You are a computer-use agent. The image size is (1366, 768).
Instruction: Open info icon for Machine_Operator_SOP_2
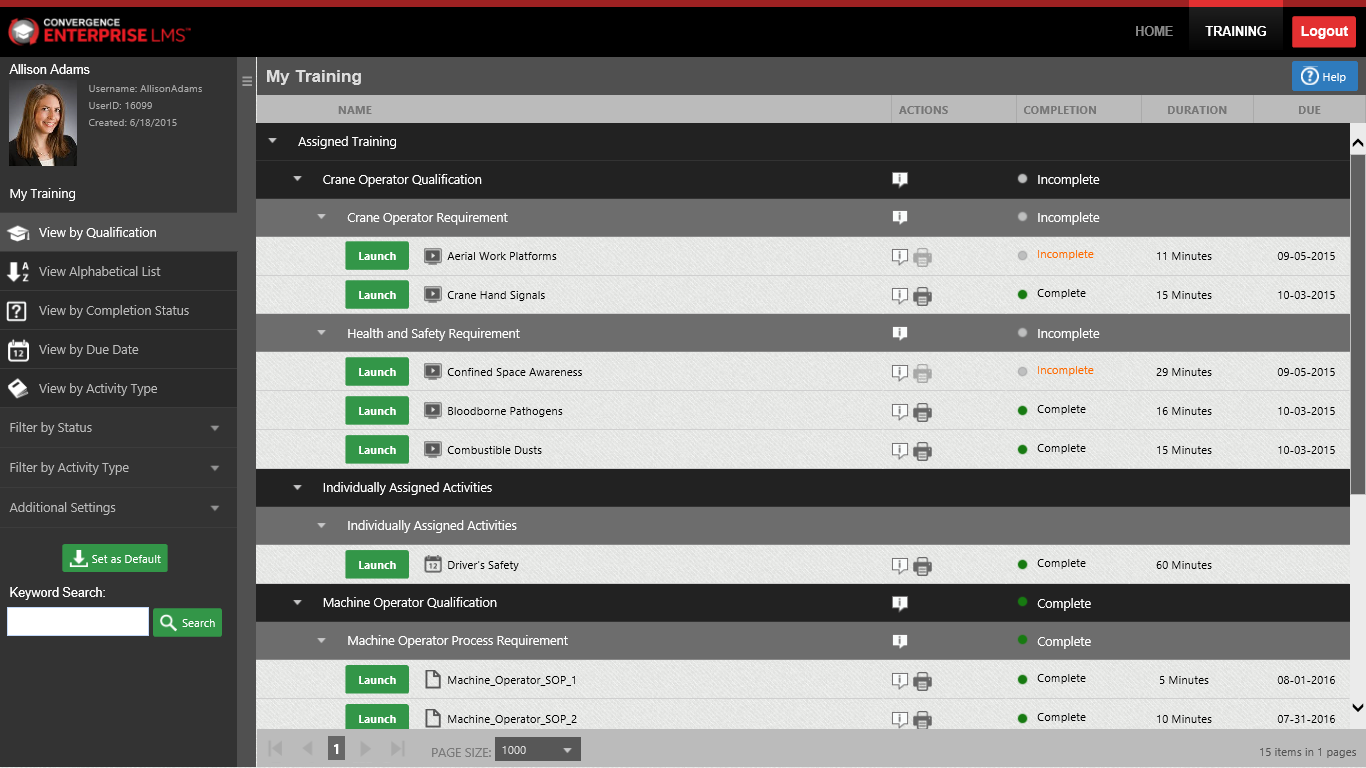[x=900, y=720]
